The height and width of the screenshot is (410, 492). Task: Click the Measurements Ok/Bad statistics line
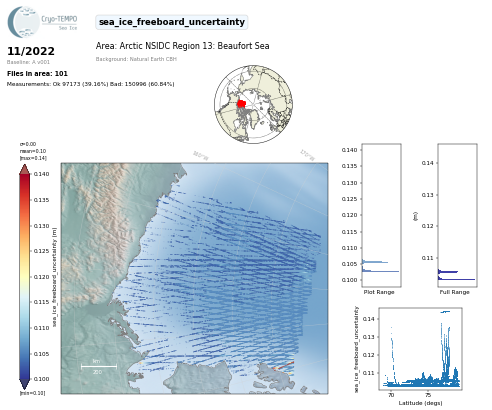(x=91, y=84)
